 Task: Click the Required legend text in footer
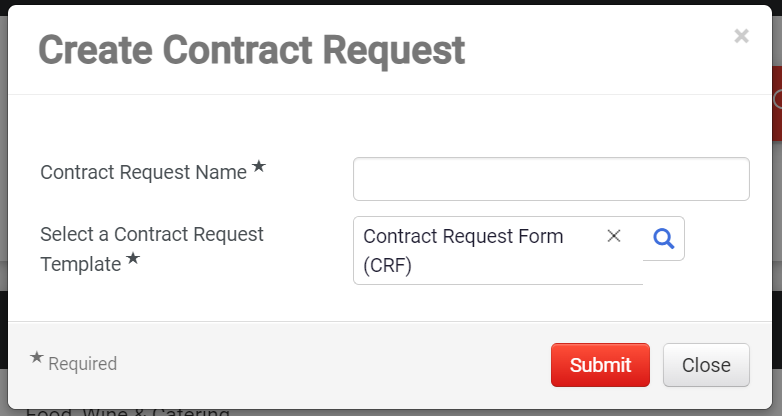[x=83, y=364]
